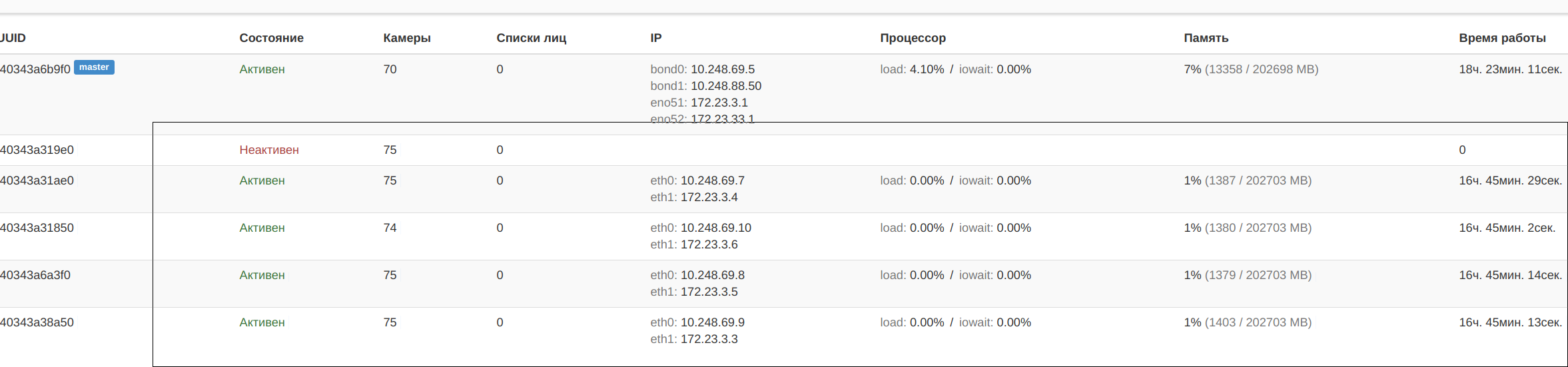This screenshot has height=367, width=1568.
Task: Click the Списки лиц column header
Action: (x=531, y=38)
